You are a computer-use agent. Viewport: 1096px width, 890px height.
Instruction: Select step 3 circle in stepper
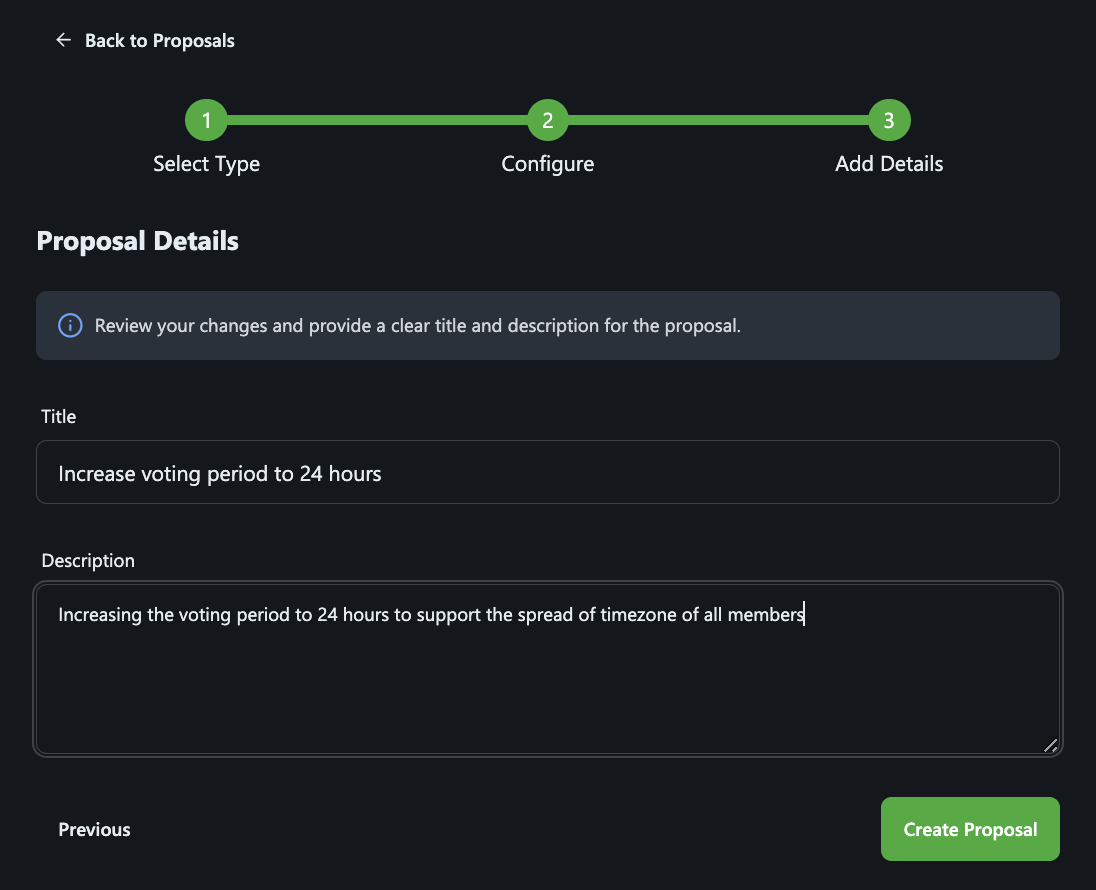[x=889, y=120]
